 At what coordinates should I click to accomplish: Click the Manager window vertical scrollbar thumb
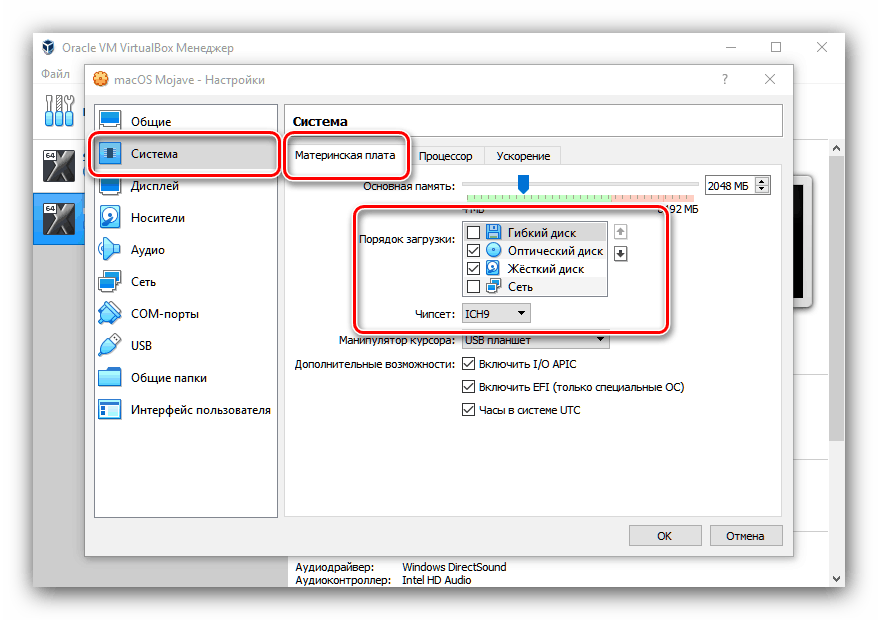click(836, 298)
